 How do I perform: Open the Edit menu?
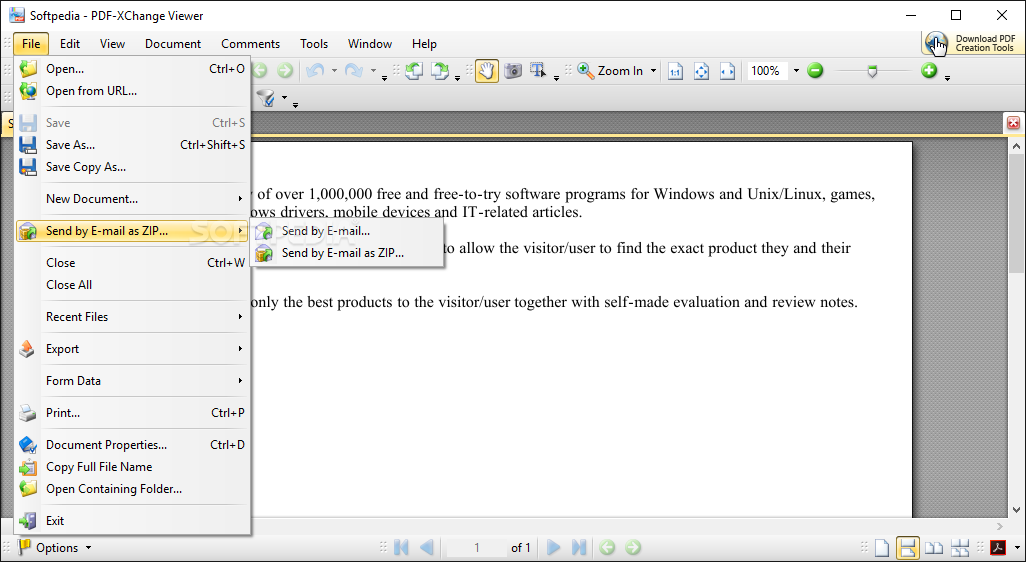pos(70,44)
